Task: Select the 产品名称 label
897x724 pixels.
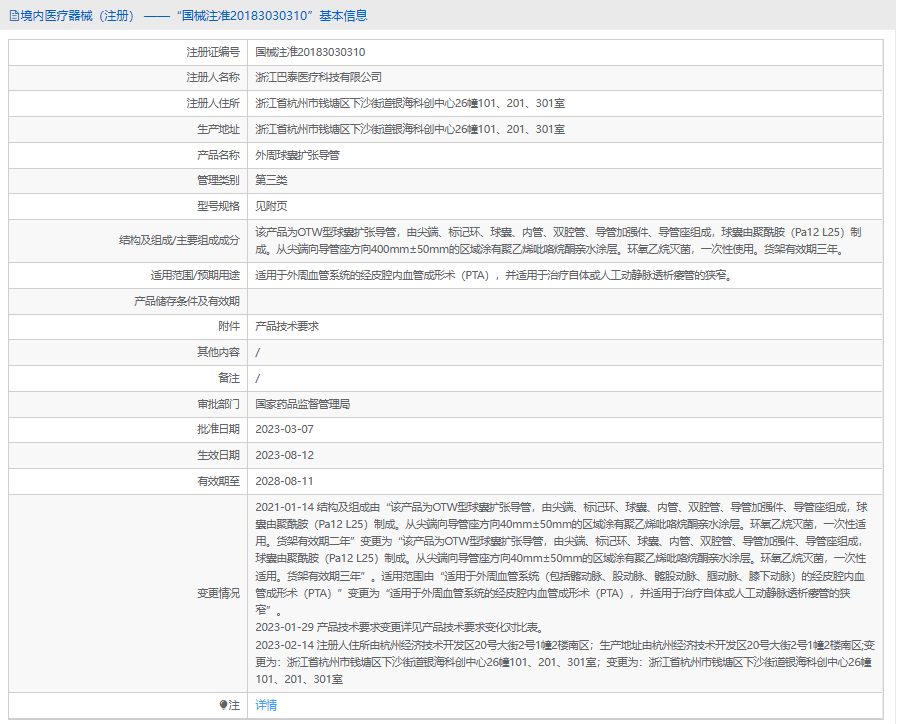Action: click(x=219, y=155)
